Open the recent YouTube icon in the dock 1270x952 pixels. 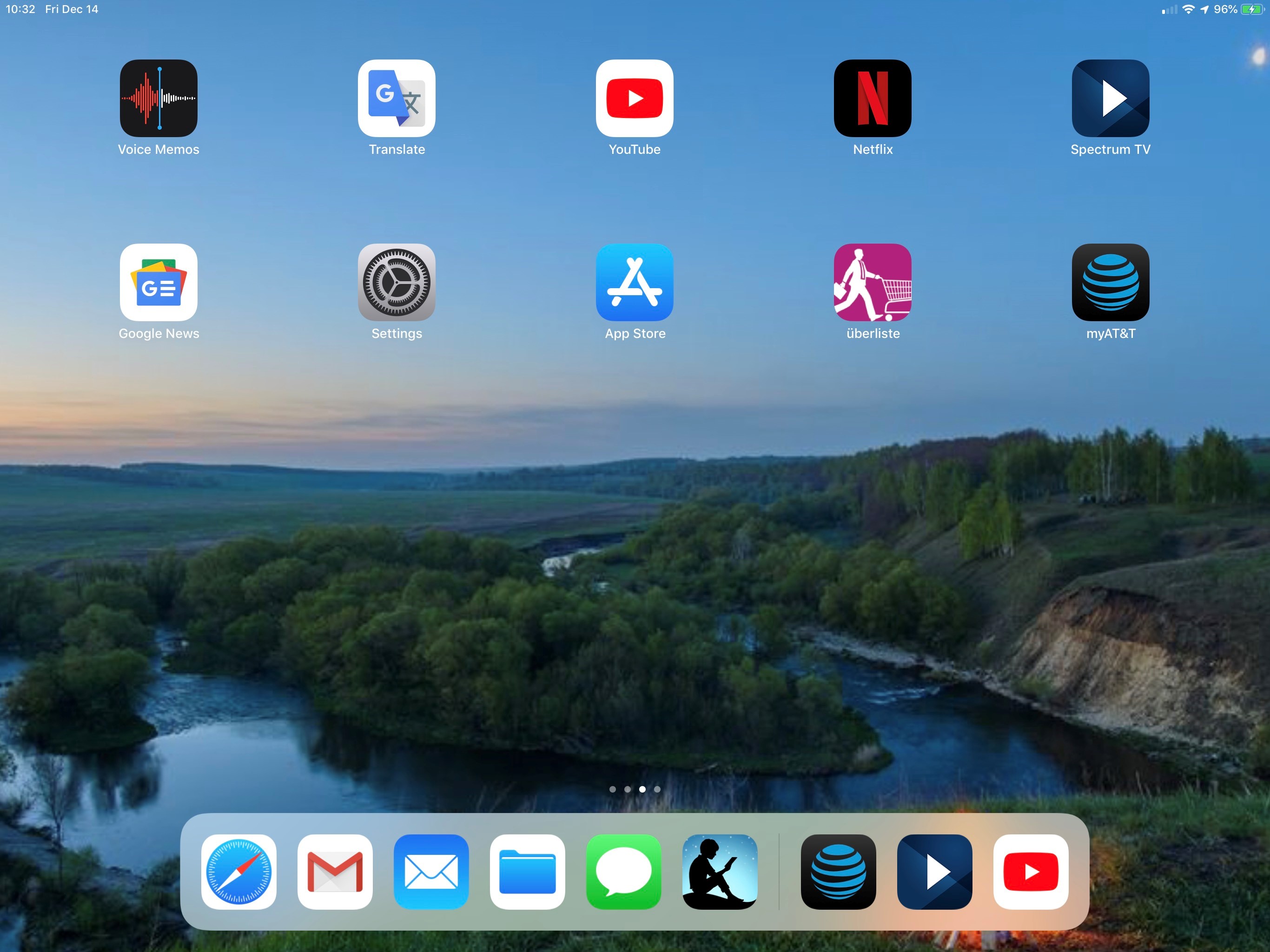tap(1031, 872)
